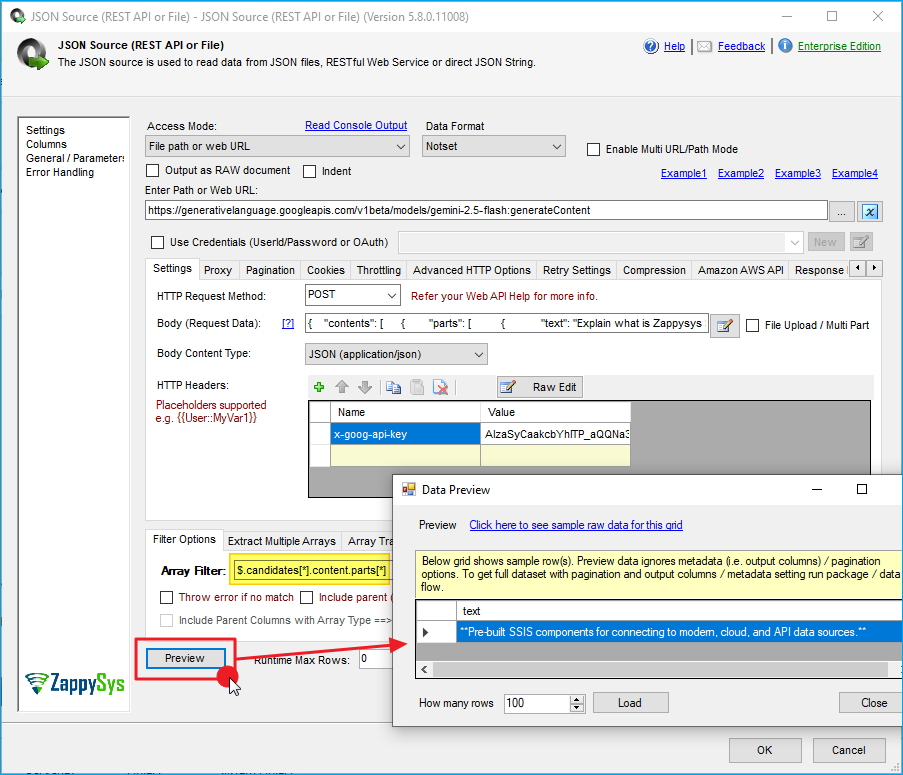
Task: Switch to the Pagination tab
Action: coord(270,270)
